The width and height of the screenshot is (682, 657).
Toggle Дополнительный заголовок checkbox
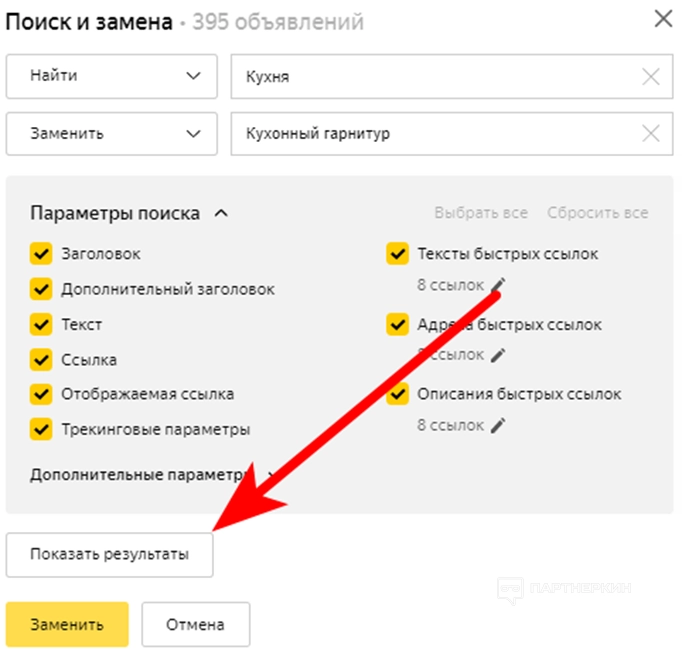pyautogui.click(x=41, y=289)
